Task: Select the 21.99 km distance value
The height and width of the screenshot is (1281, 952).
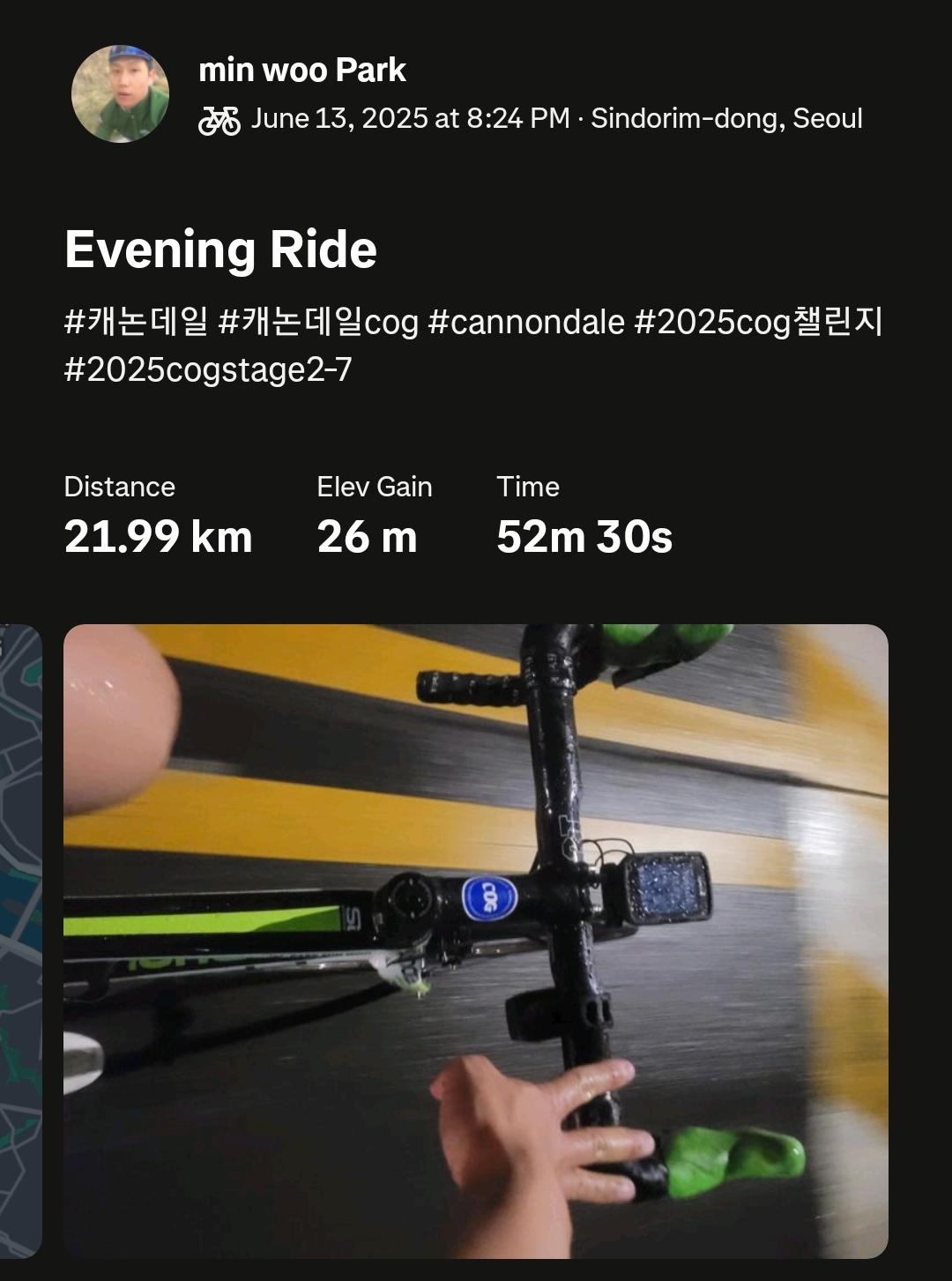Action: coord(159,537)
